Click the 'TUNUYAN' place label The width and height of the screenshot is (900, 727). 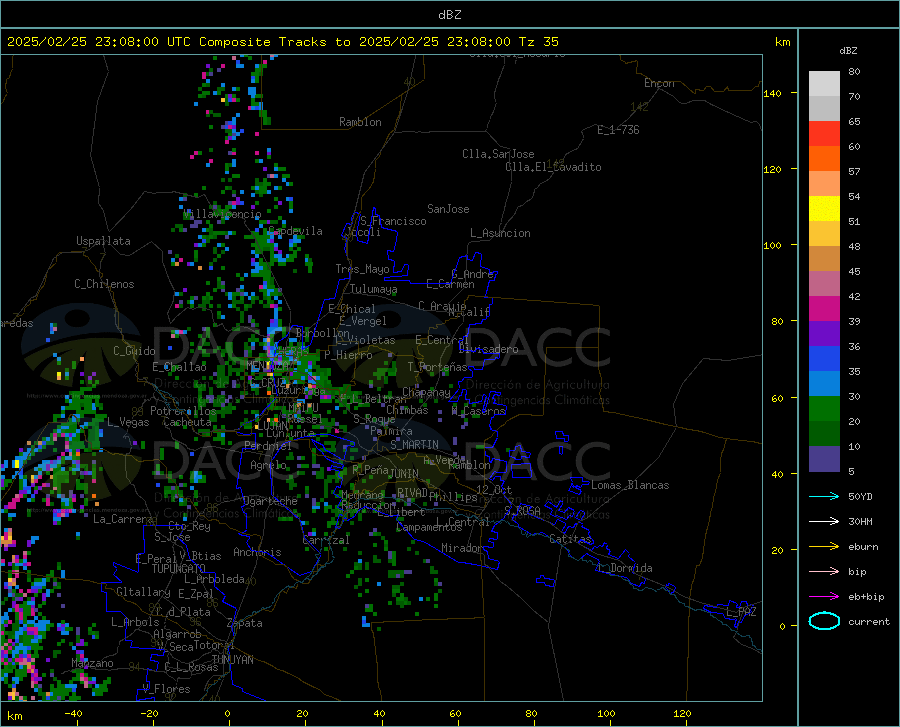point(232,659)
